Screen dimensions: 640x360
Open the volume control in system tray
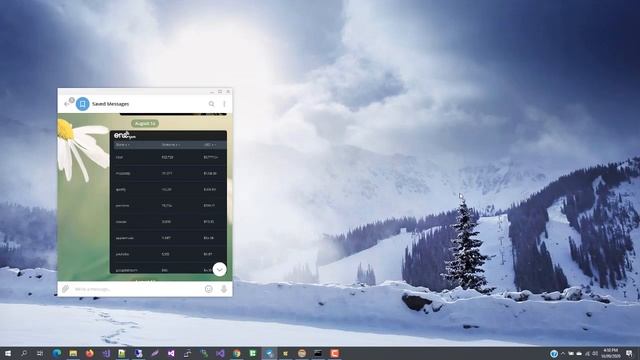tap(595, 353)
